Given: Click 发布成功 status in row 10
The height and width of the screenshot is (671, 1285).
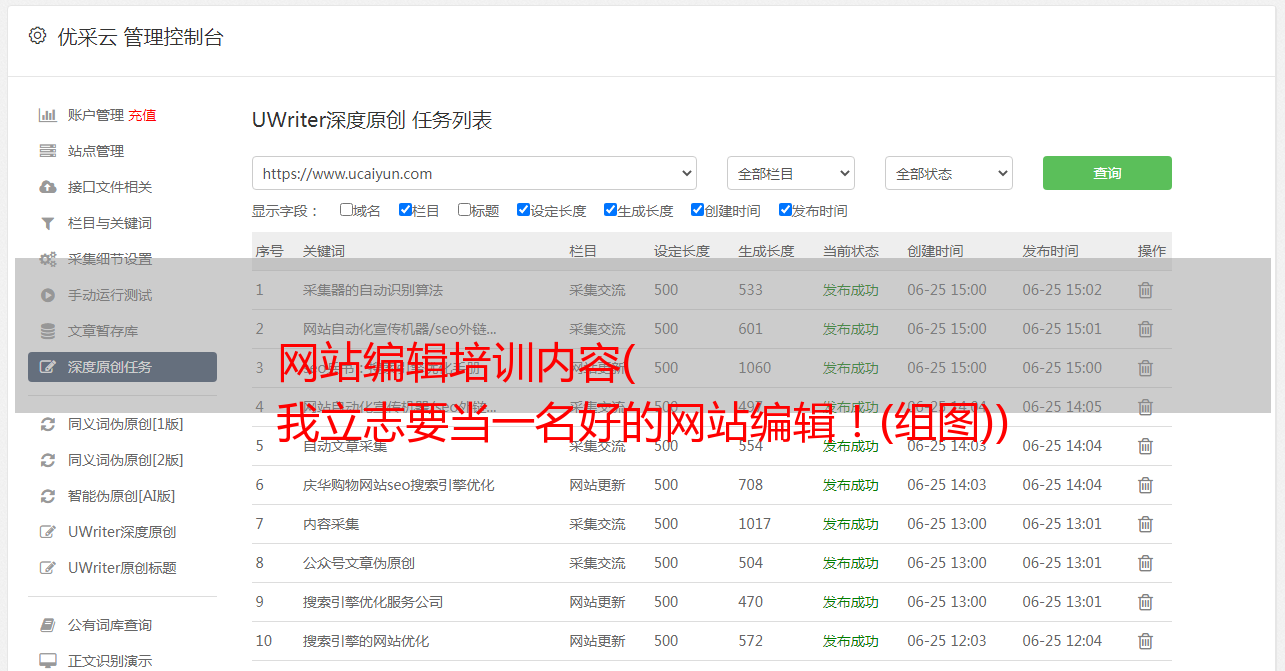Looking at the screenshot, I should 851,641.
